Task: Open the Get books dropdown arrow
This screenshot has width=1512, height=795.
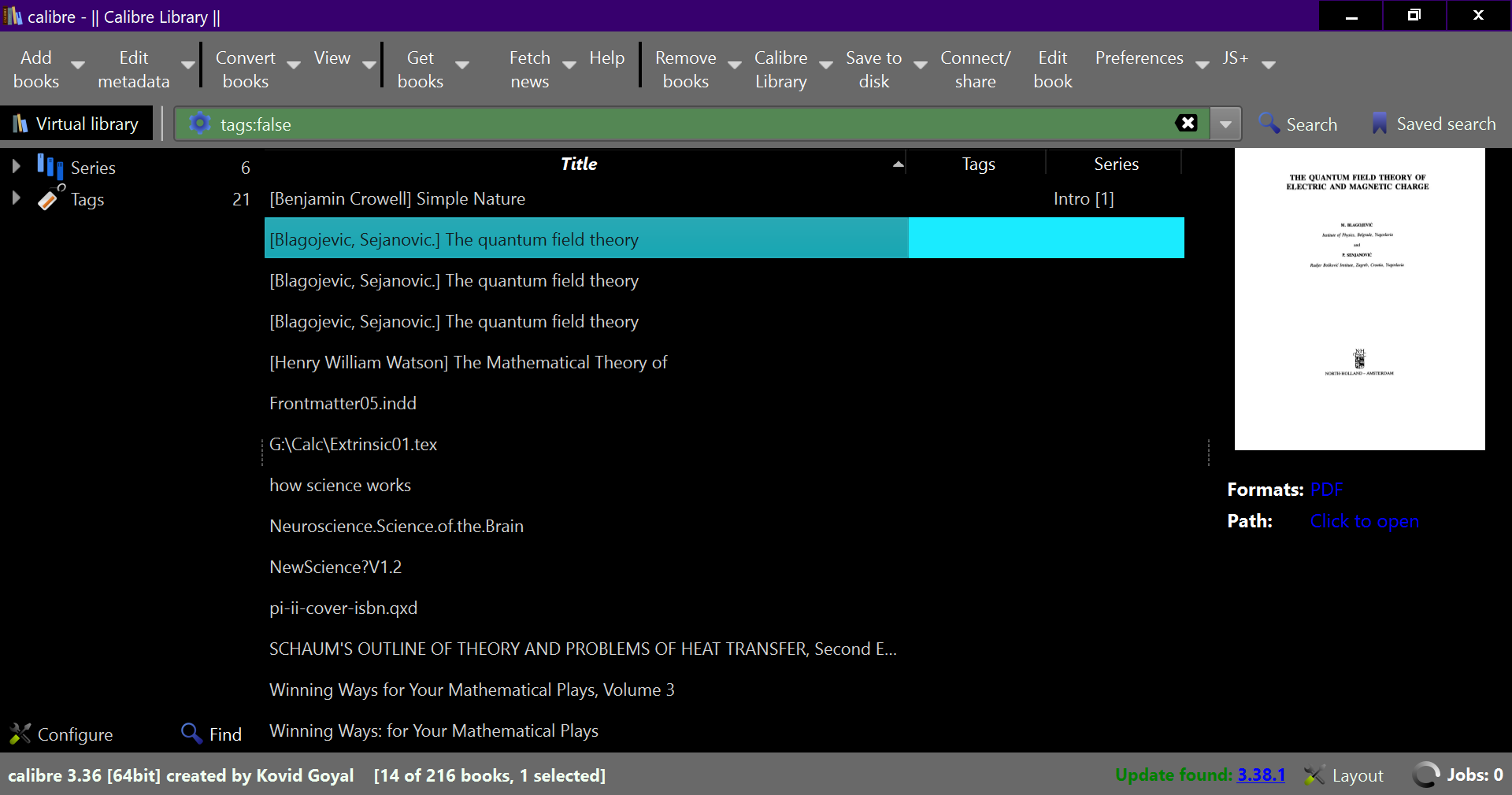Action: (x=462, y=65)
